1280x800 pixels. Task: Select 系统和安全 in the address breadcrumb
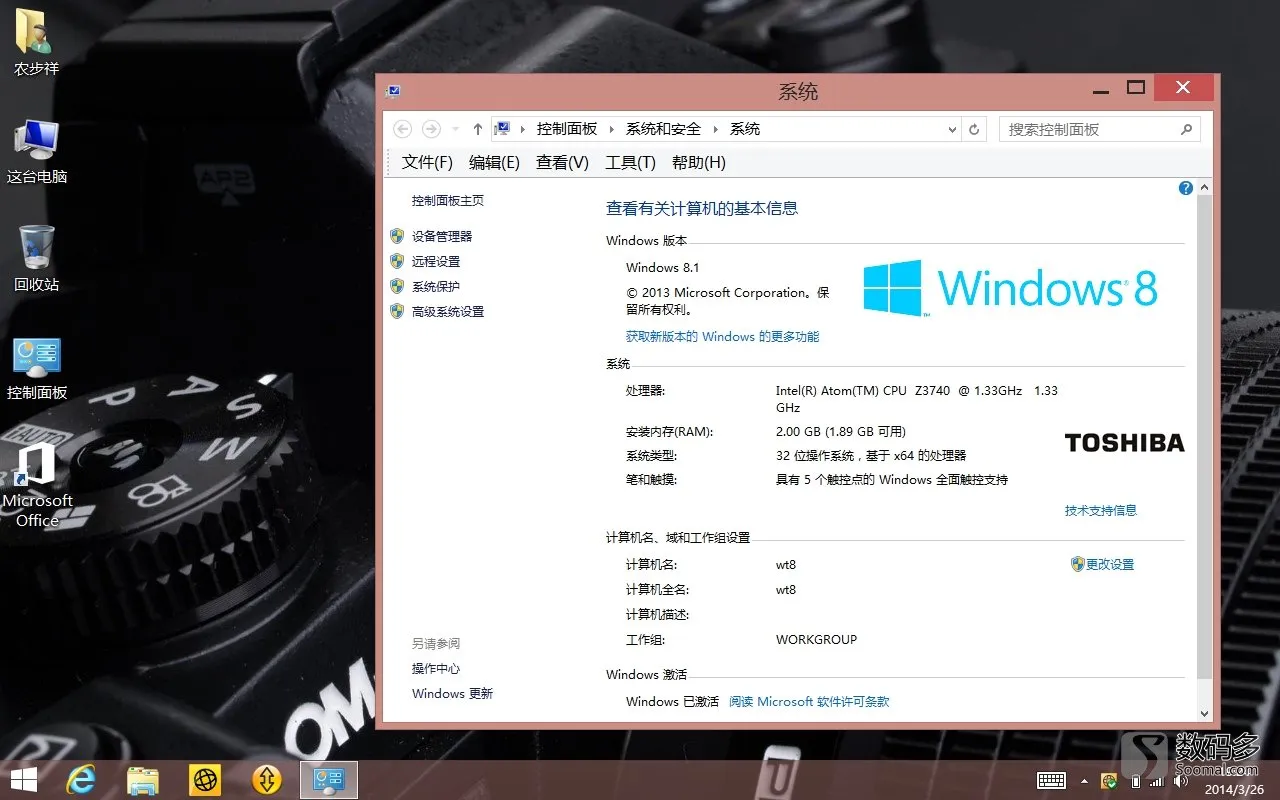tap(663, 129)
